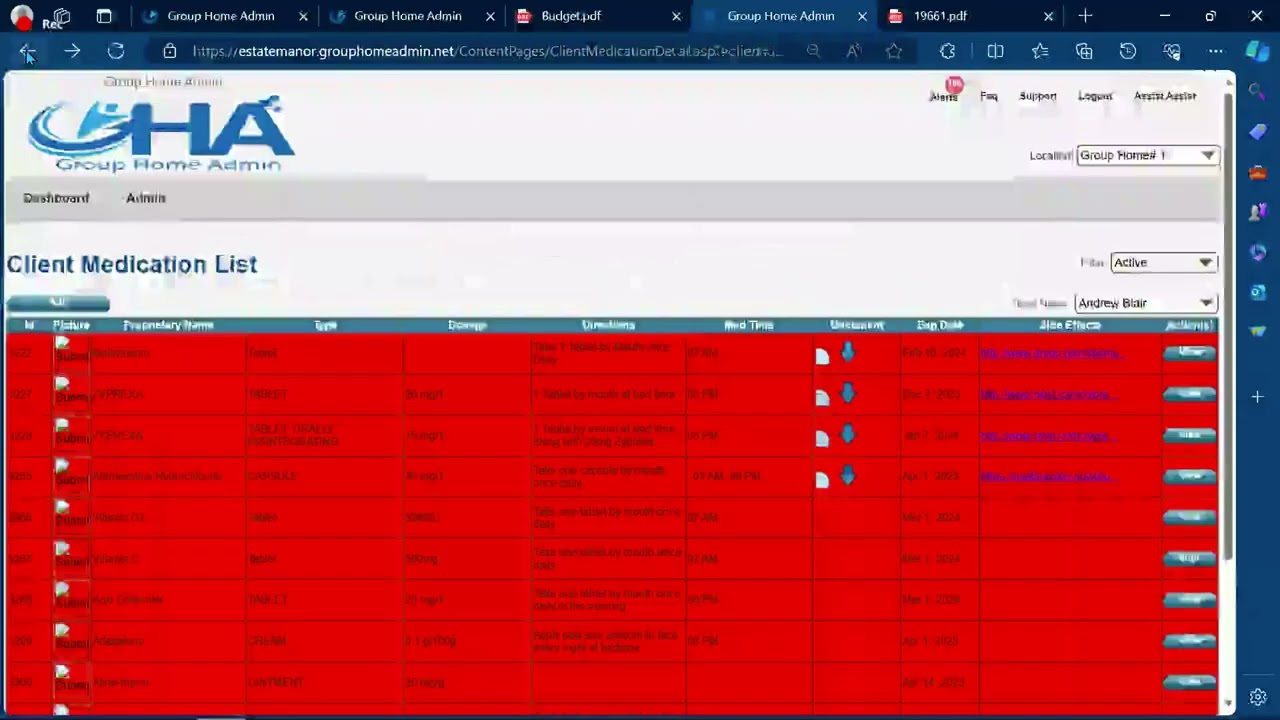Open the Outlook icon in the Edge sidebar
This screenshot has width=1280, height=720.
tap(1258, 292)
